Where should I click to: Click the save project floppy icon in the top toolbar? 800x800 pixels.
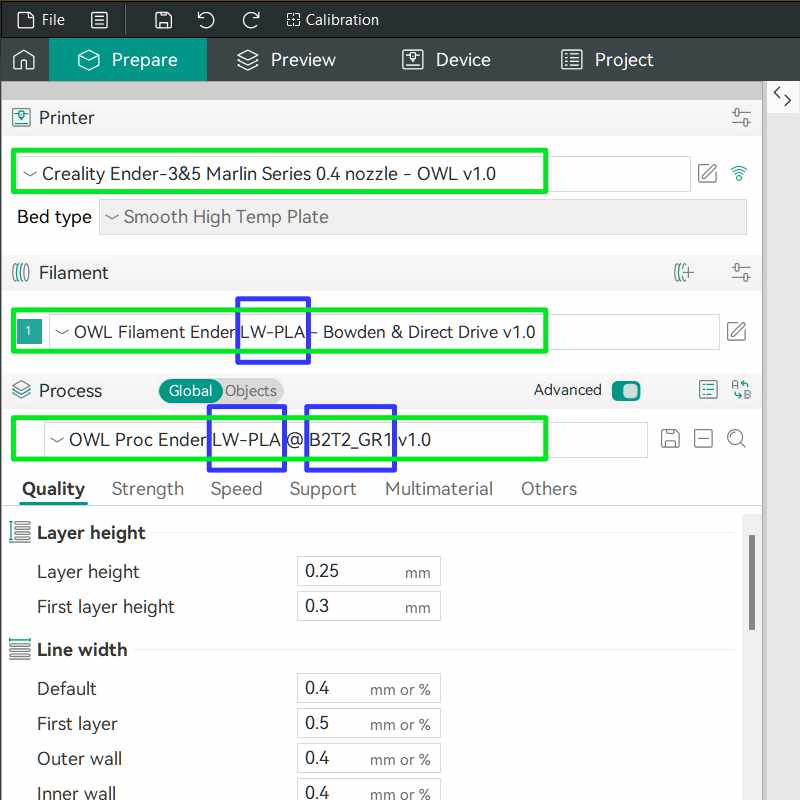tap(163, 20)
